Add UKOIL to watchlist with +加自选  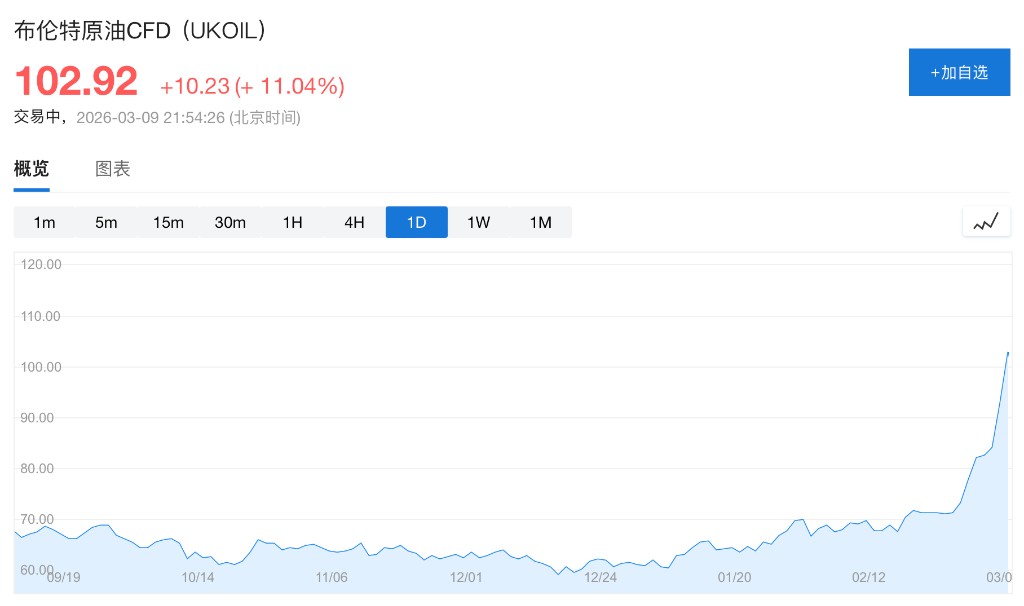click(959, 72)
